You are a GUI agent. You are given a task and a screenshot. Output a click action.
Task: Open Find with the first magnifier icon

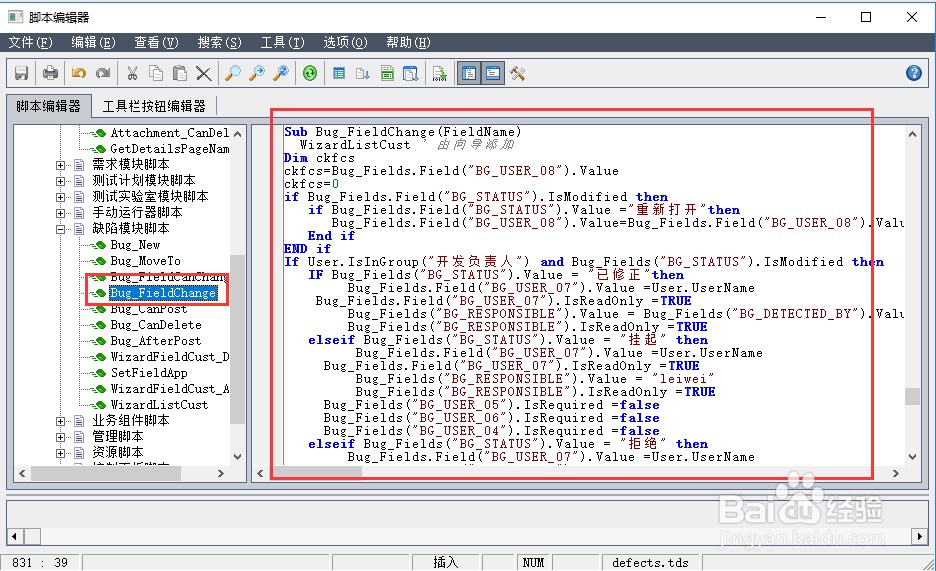click(x=232, y=73)
